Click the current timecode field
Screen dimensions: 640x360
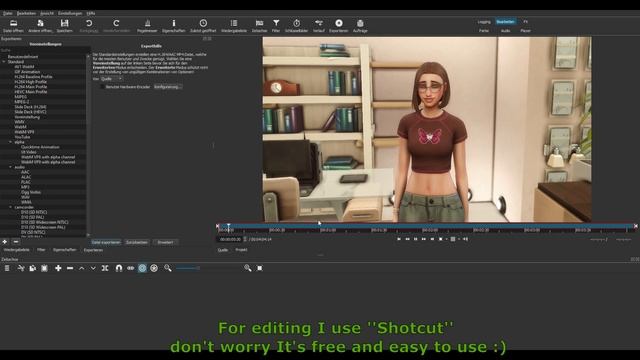click(x=231, y=239)
